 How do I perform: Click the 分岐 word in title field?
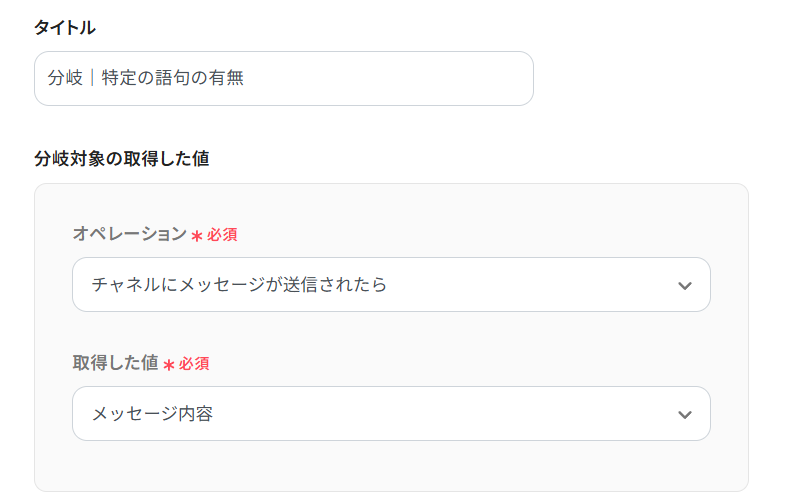[65, 78]
